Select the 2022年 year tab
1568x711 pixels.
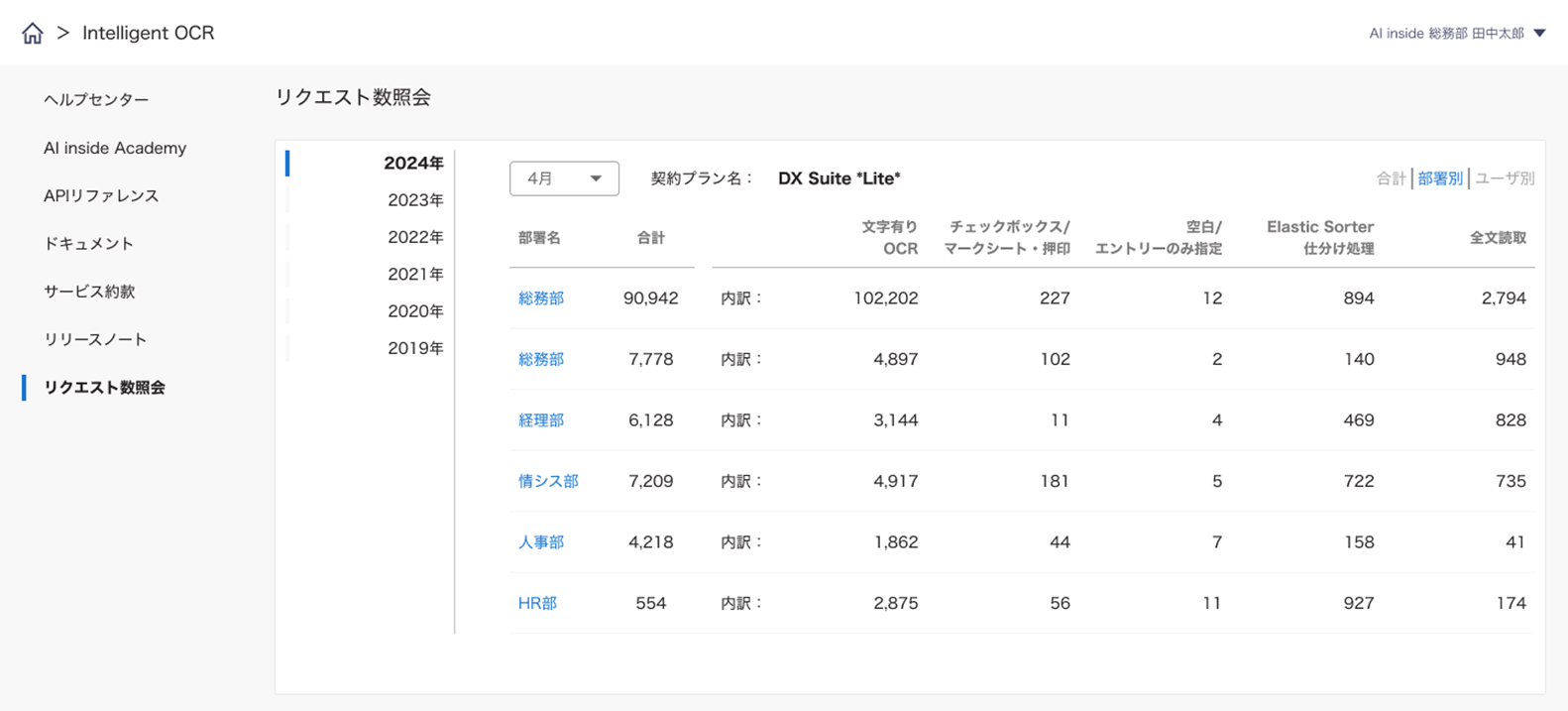(414, 237)
